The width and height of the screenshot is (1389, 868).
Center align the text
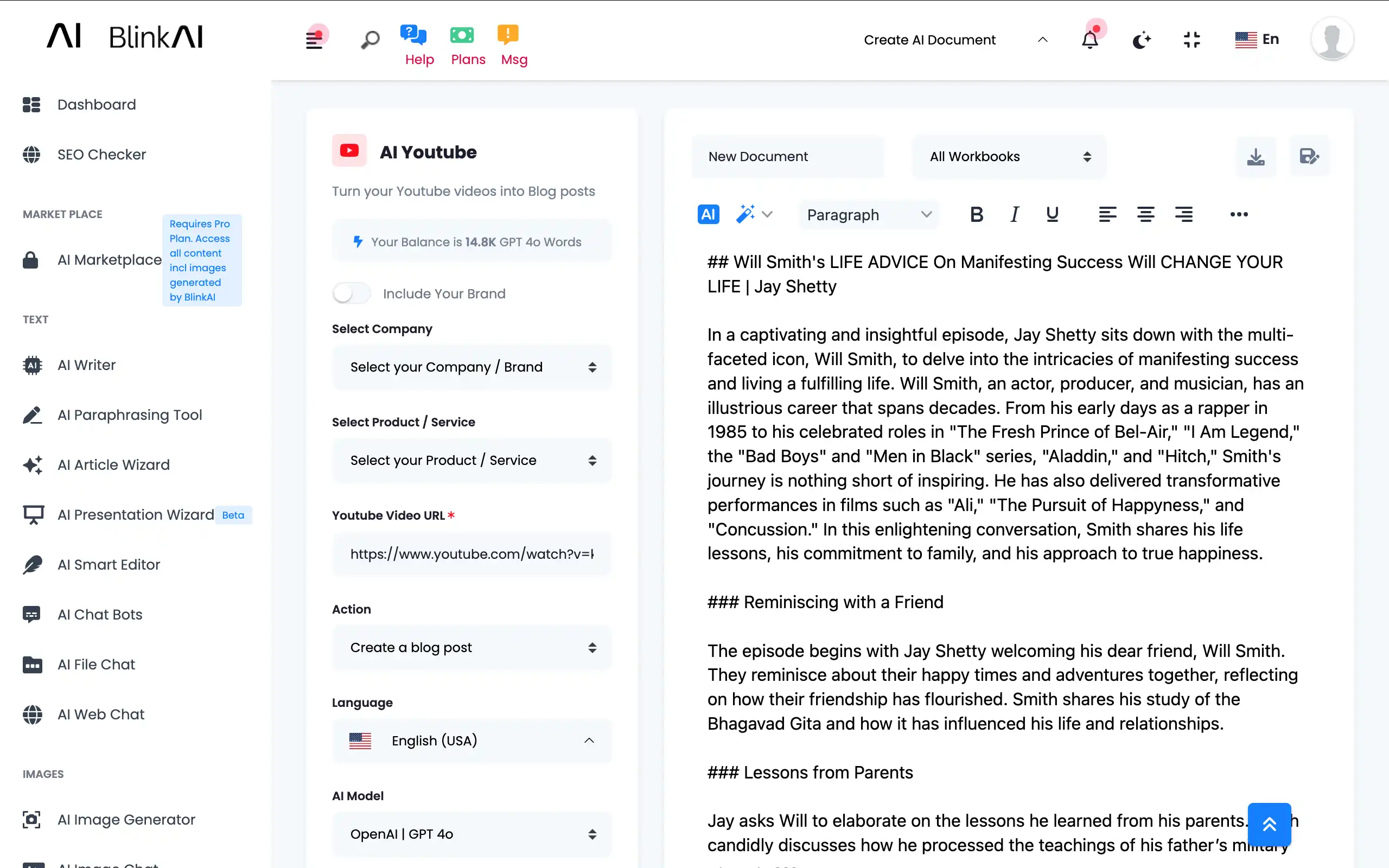1145,214
